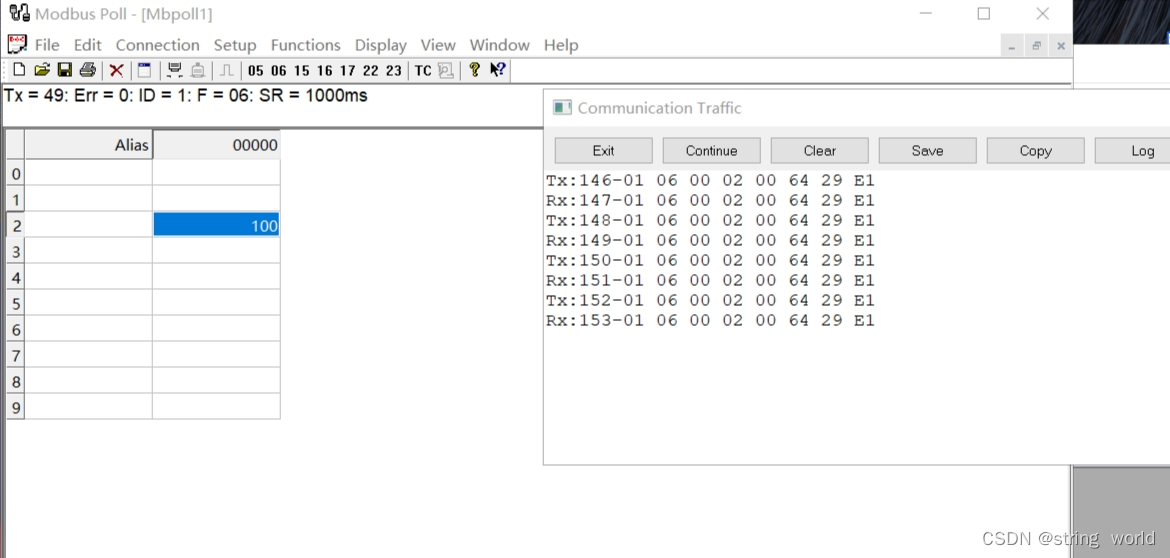Open the Window menu
Image resolution: width=1170 pixels, height=558 pixels.
coord(499,46)
